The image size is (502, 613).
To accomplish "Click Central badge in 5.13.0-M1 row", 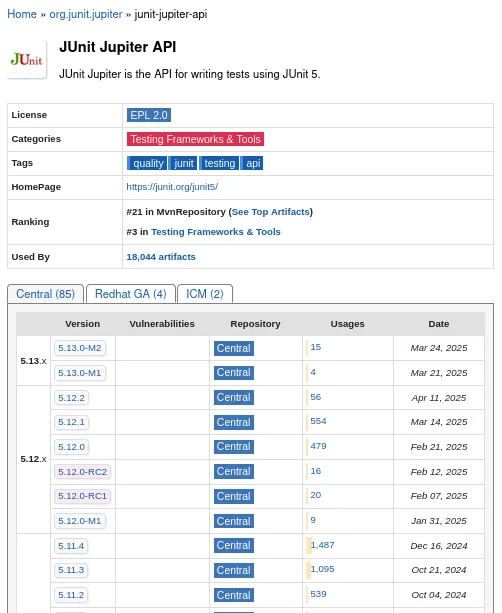I will pyautogui.click(x=234, y=373).
